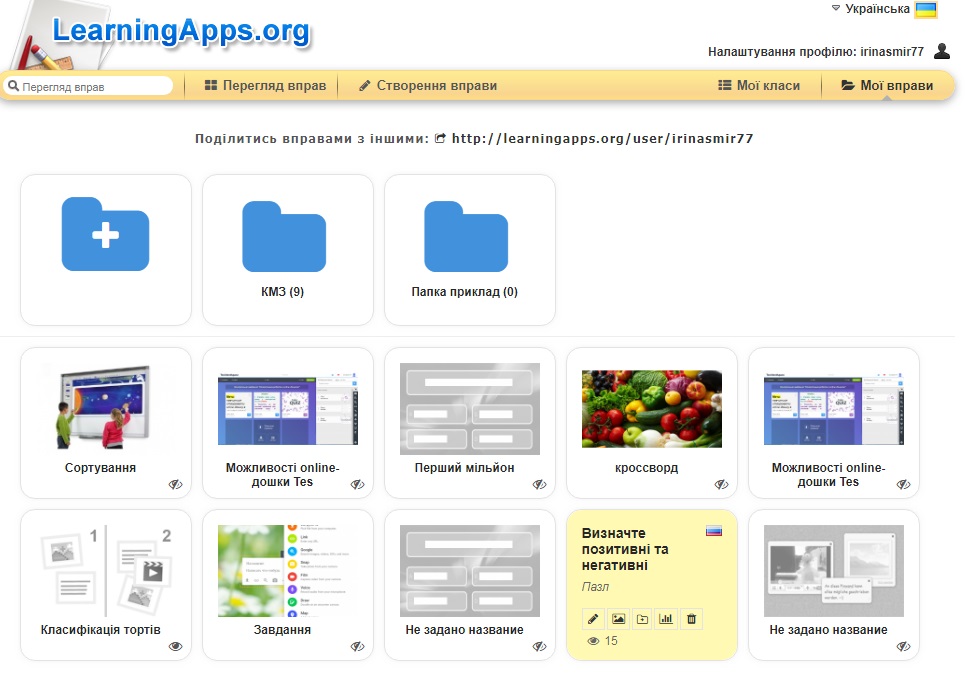Click the Перший мільйон exercise thumbnail
This screenshot has height=683, width=979.
pyautogui.click(x=470, y=409)
